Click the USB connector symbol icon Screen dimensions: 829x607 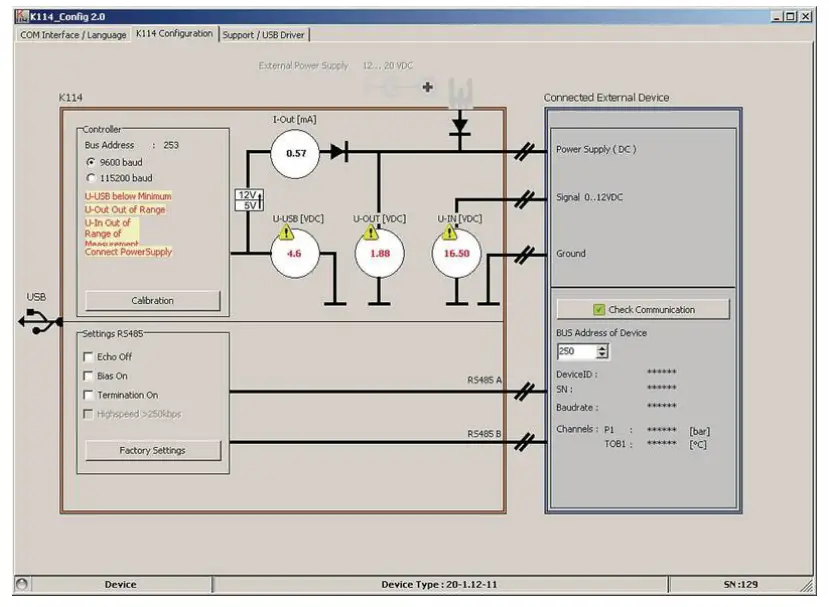[x=34, y=322]
